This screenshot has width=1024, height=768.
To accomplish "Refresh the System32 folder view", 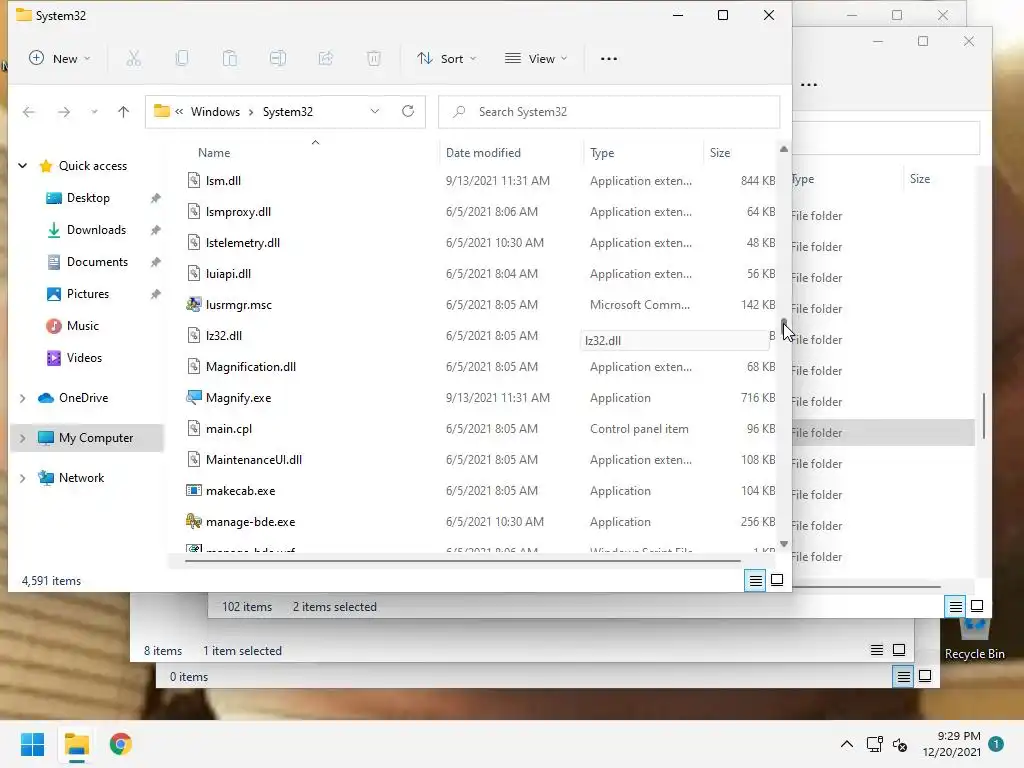I will 408,112.
